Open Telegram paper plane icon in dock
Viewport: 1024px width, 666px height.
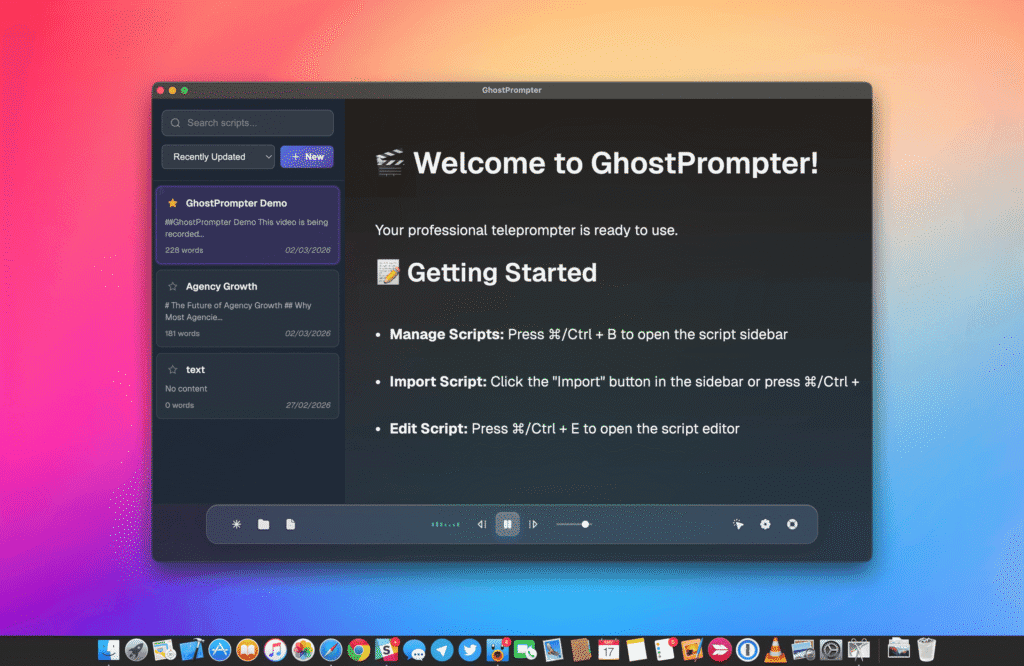(442, 650)
